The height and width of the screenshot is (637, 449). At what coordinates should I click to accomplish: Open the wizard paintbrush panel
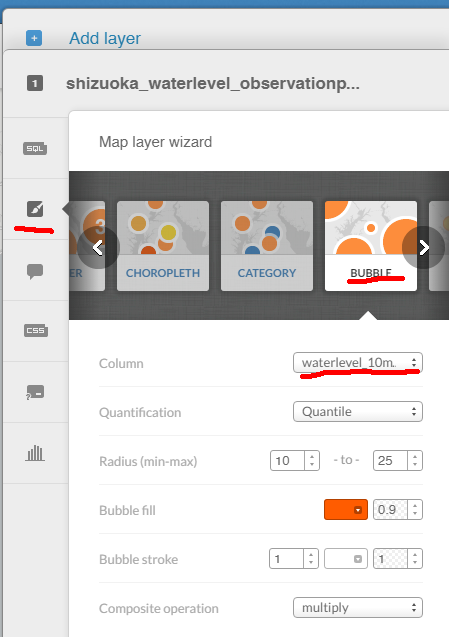click(x=35, y=209)
